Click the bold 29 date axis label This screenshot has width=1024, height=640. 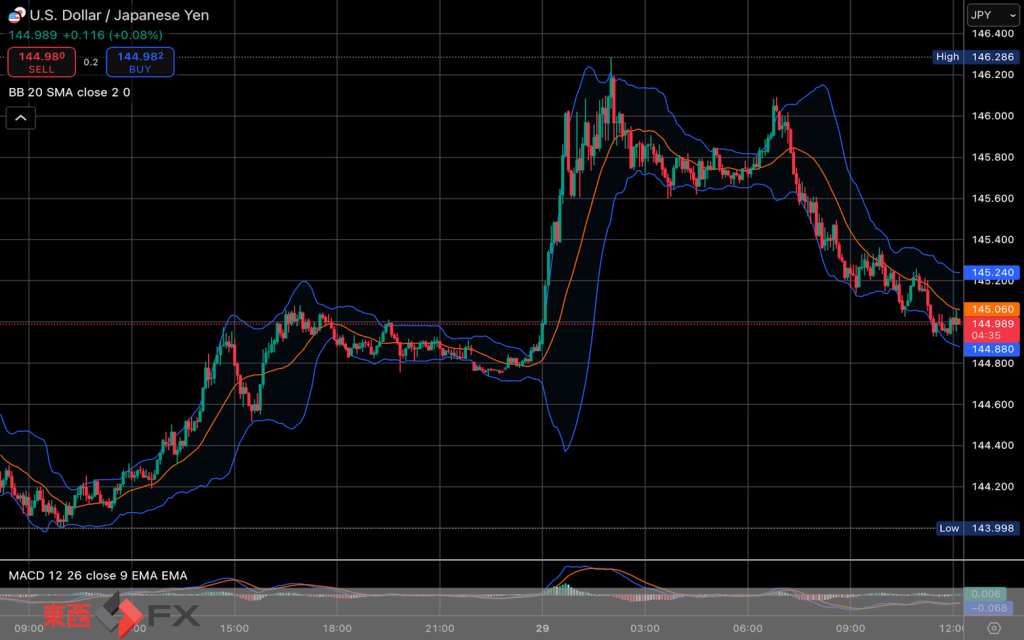[542, 628]
